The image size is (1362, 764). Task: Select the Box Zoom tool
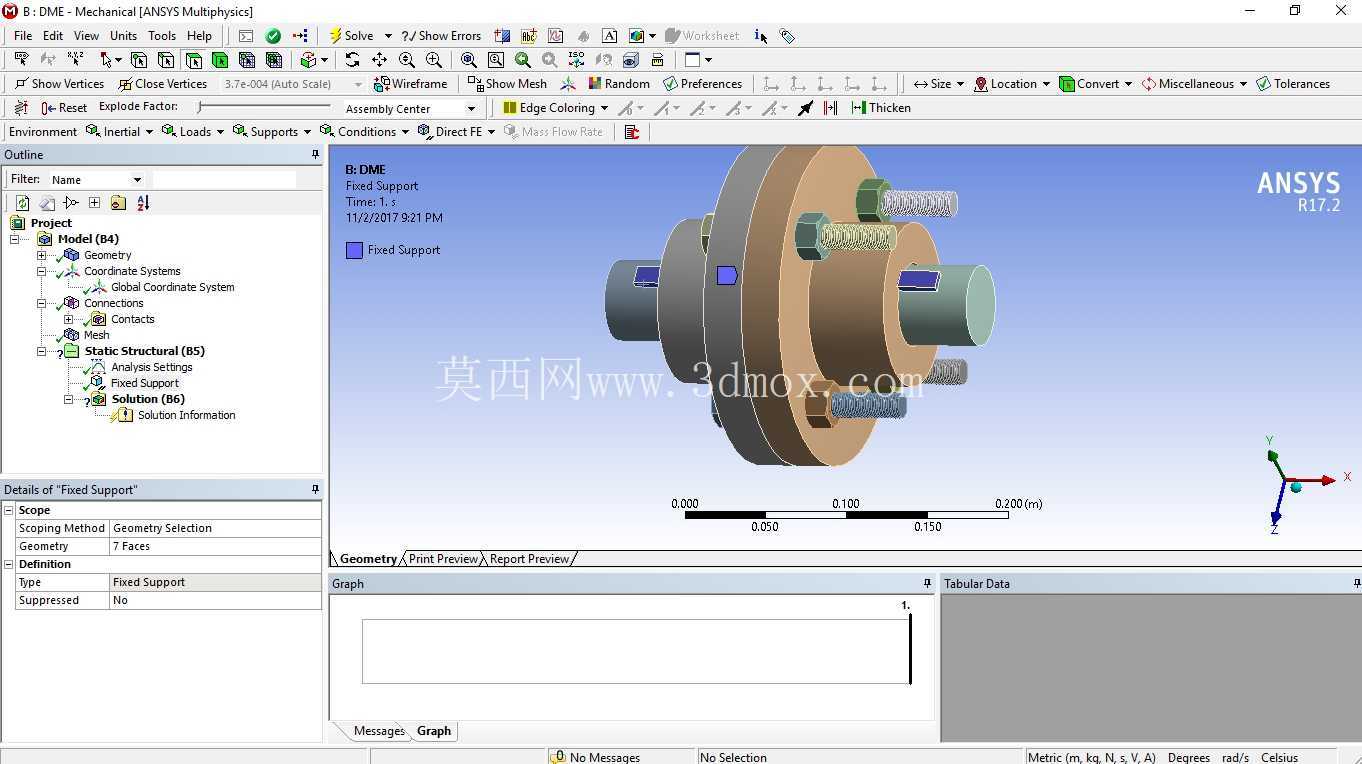click(434, 60)
